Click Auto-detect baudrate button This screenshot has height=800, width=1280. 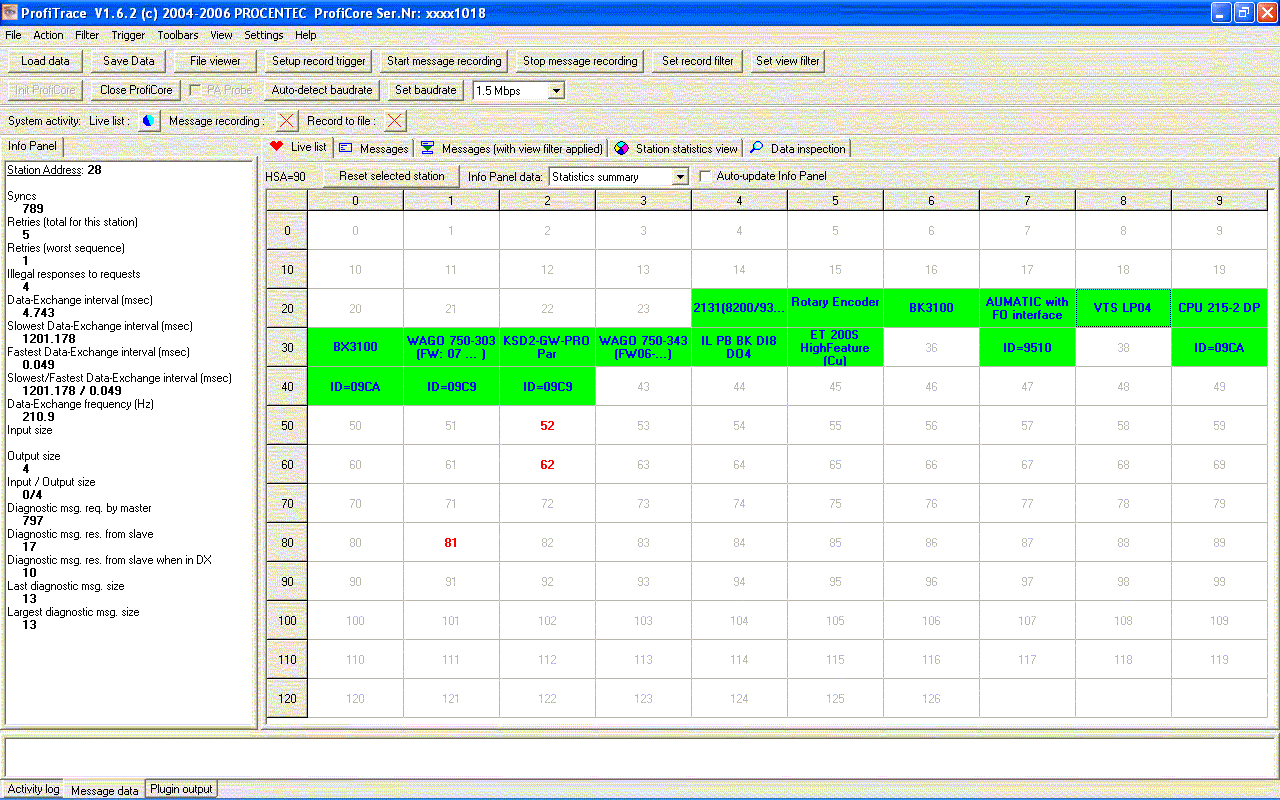pyautogui.click(x=322, y=90)
